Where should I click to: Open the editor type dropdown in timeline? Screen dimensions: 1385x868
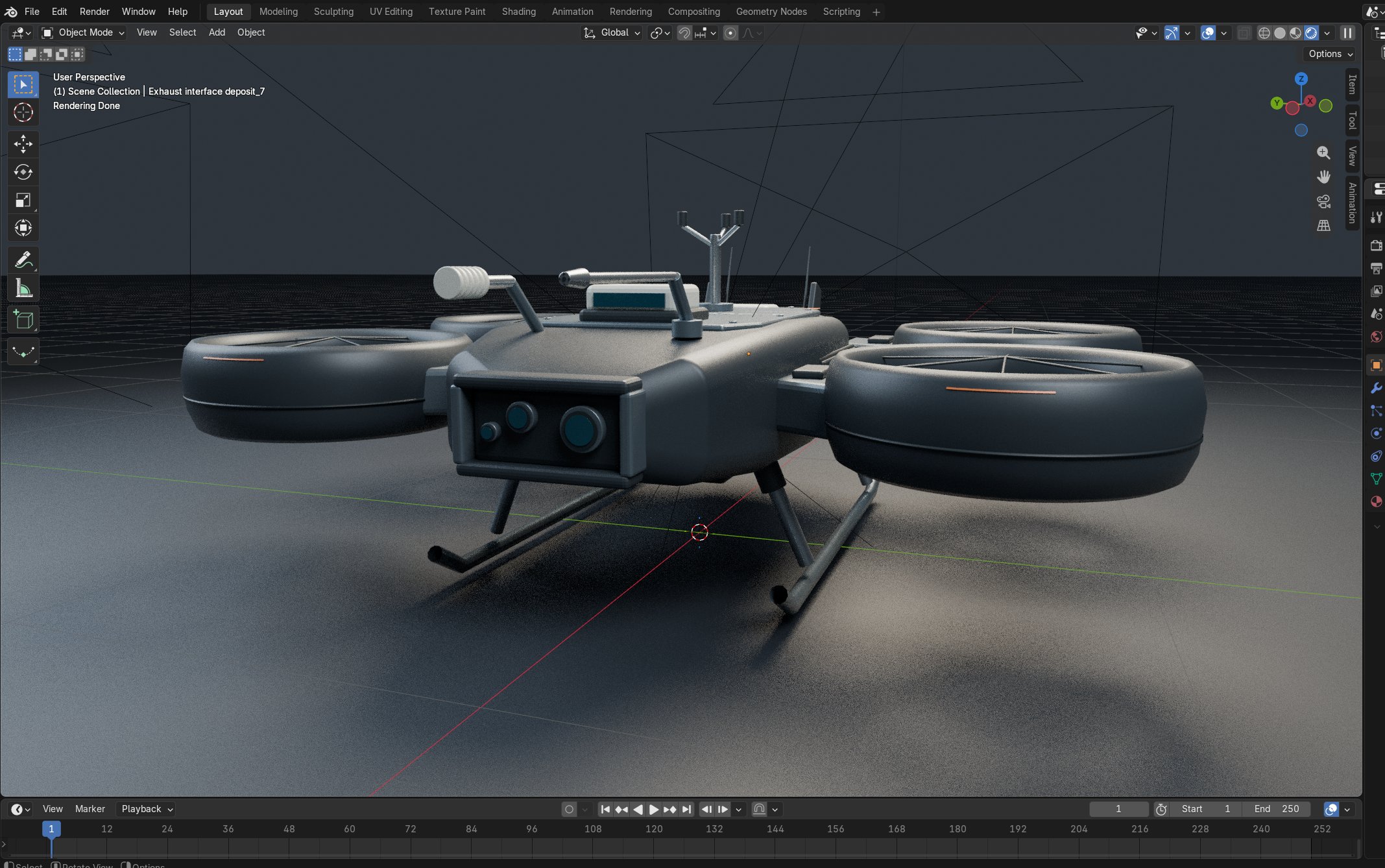coord(21,809)
